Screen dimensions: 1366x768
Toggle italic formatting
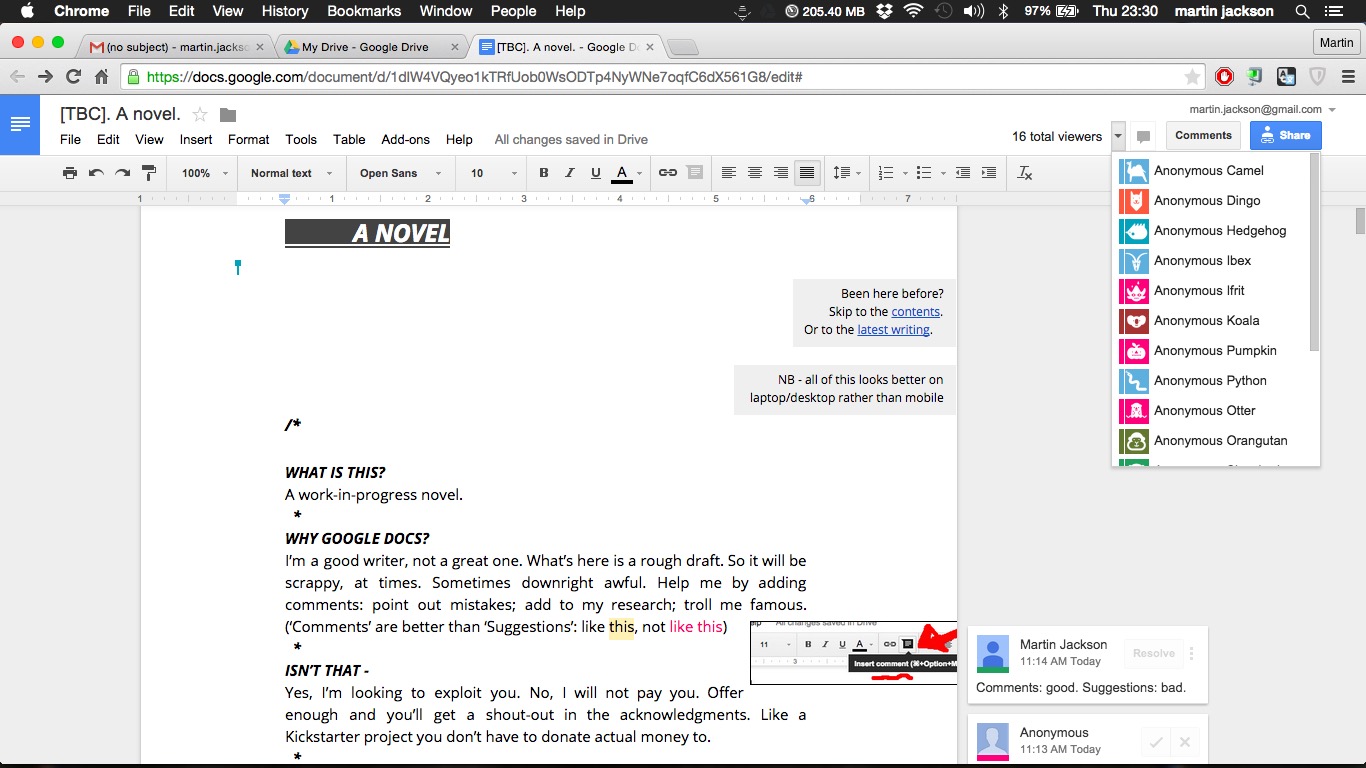pos(570,173)
